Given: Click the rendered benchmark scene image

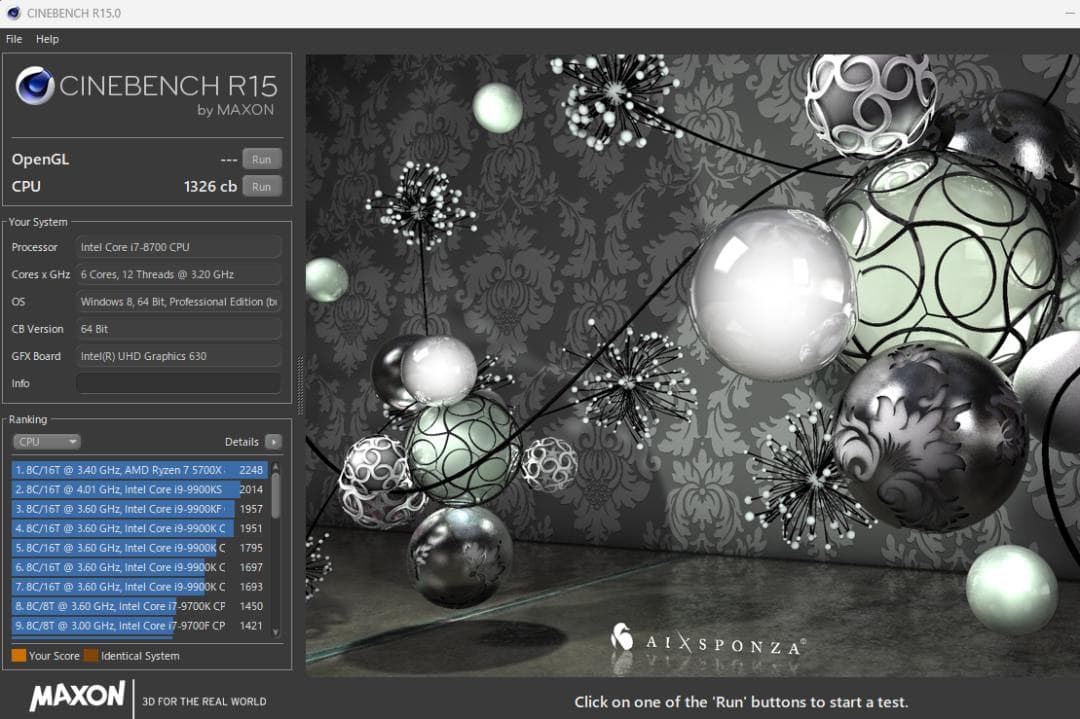Looking at the screenshot, I should [x=693, y=365].
